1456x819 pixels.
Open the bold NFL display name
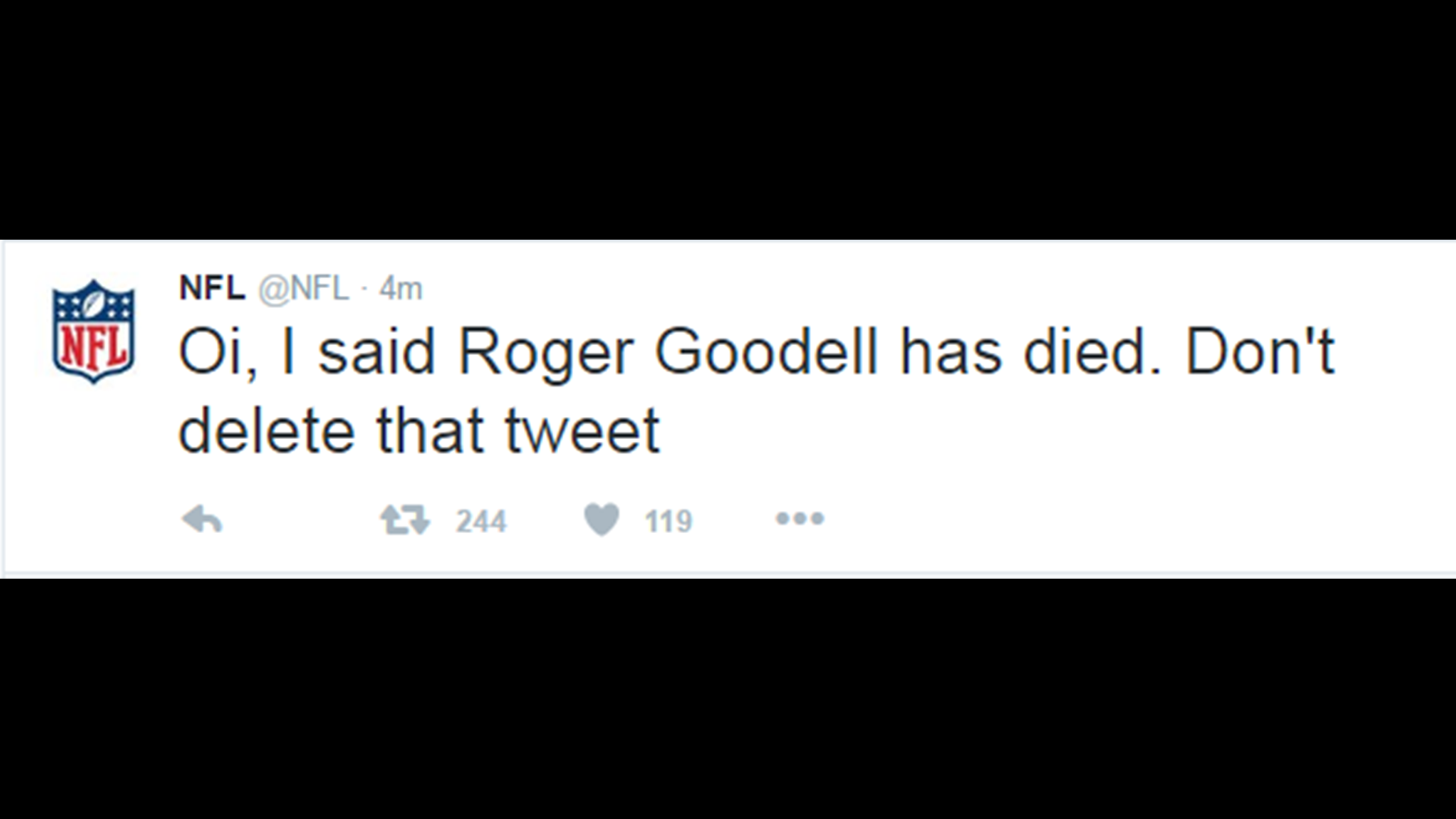coord(212,288)
